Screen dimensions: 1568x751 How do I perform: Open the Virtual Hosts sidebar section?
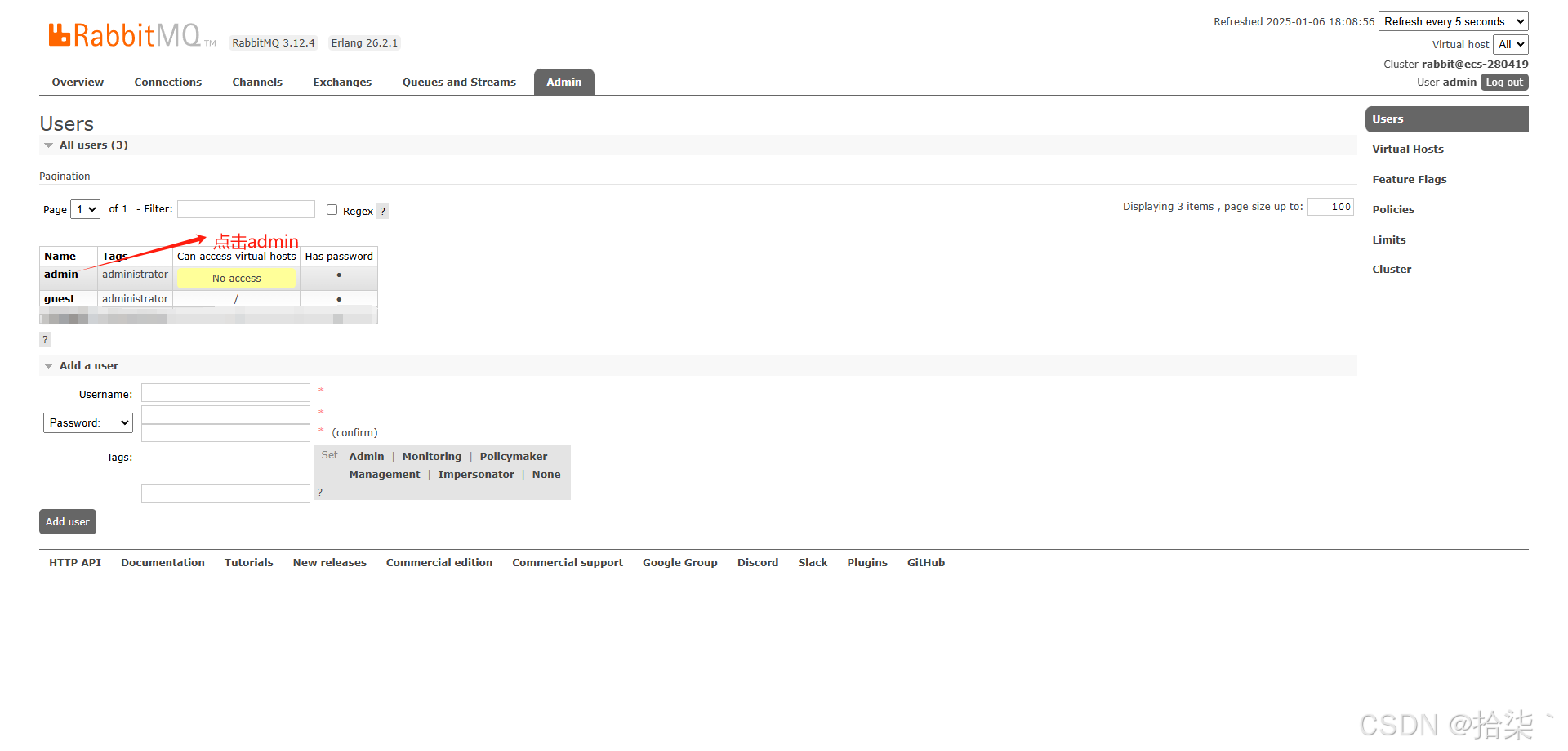click(1407, 149)
